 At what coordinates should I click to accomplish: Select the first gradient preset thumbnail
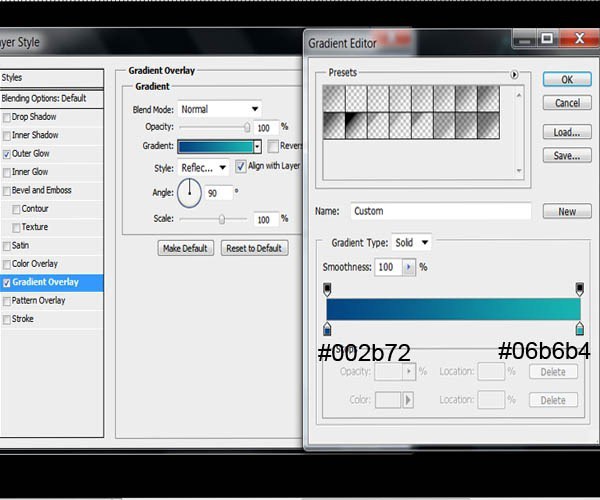334,97
